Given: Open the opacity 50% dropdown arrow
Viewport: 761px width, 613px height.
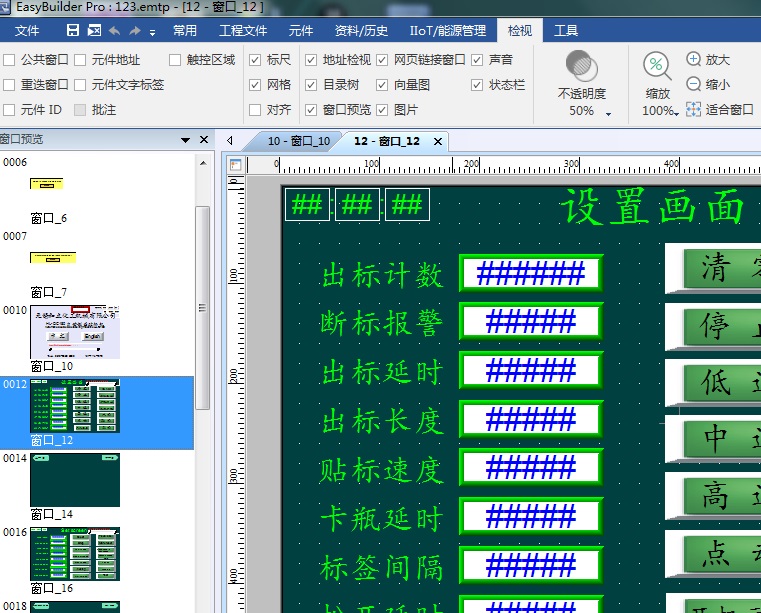Looking at the screenshot, I should pyautogui.click(x=608, y=113).
